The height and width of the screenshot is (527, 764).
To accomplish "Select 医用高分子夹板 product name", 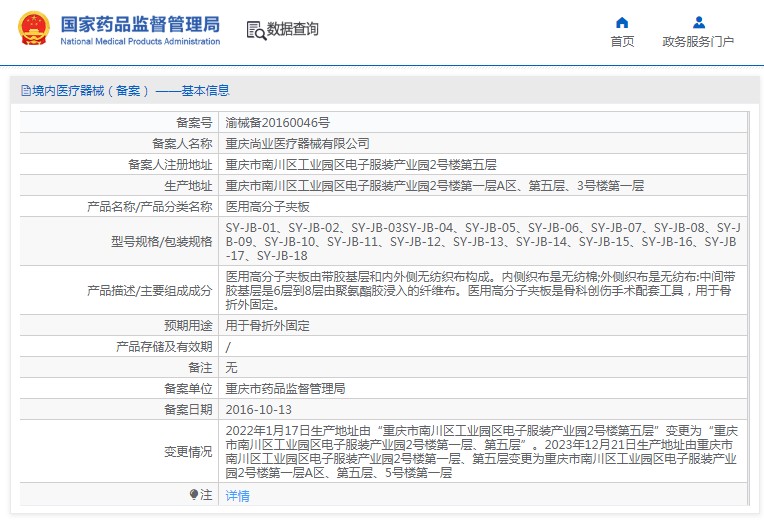I will point(267,207).
